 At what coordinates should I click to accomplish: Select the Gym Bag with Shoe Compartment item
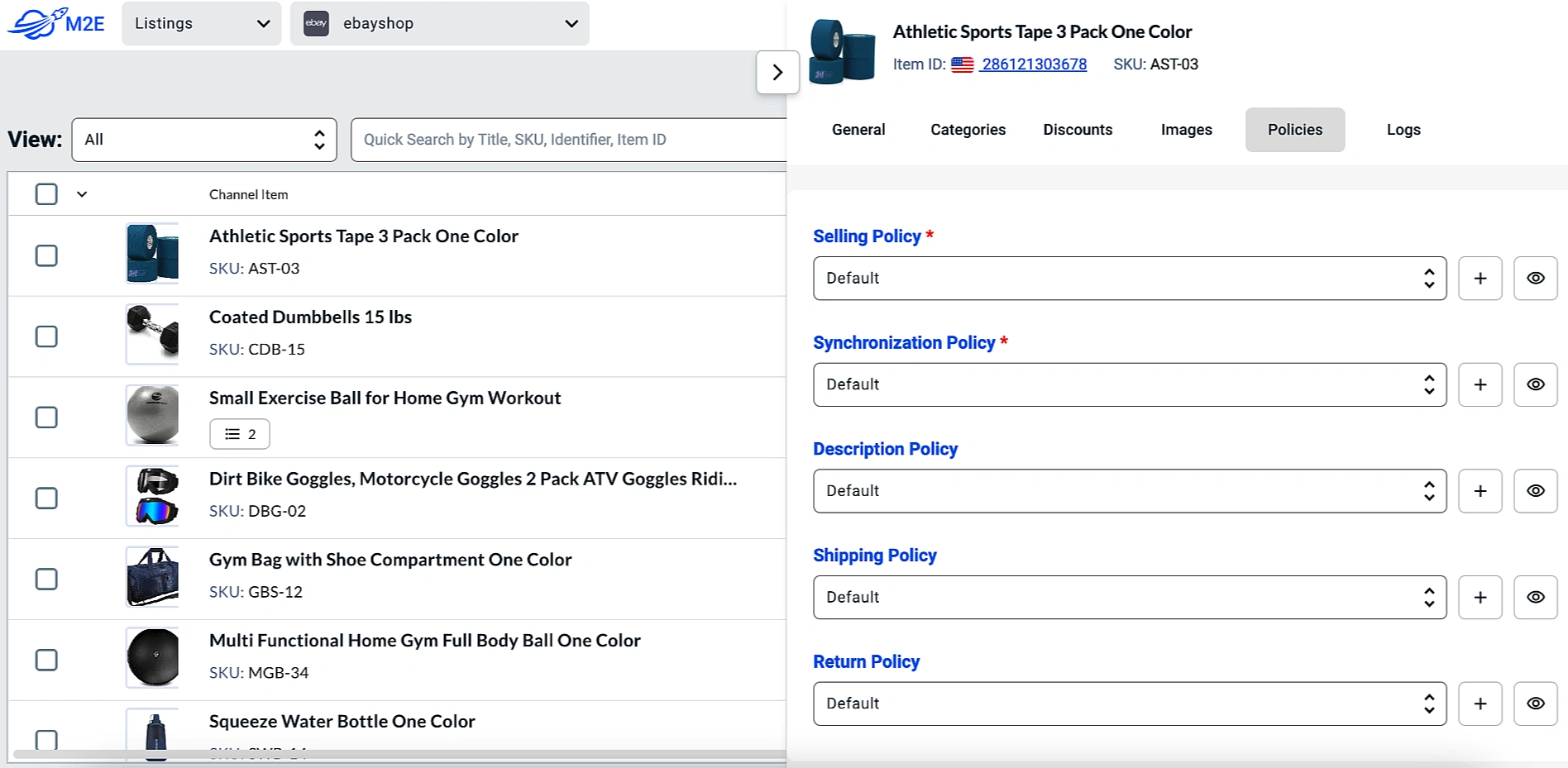pyautogui.click(x=46, y=579)
